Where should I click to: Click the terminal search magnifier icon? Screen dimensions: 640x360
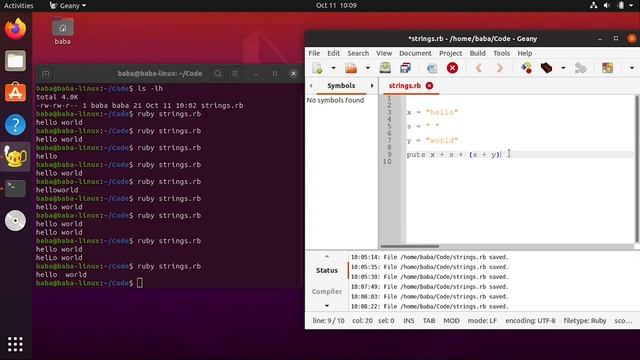click(218, 73)
